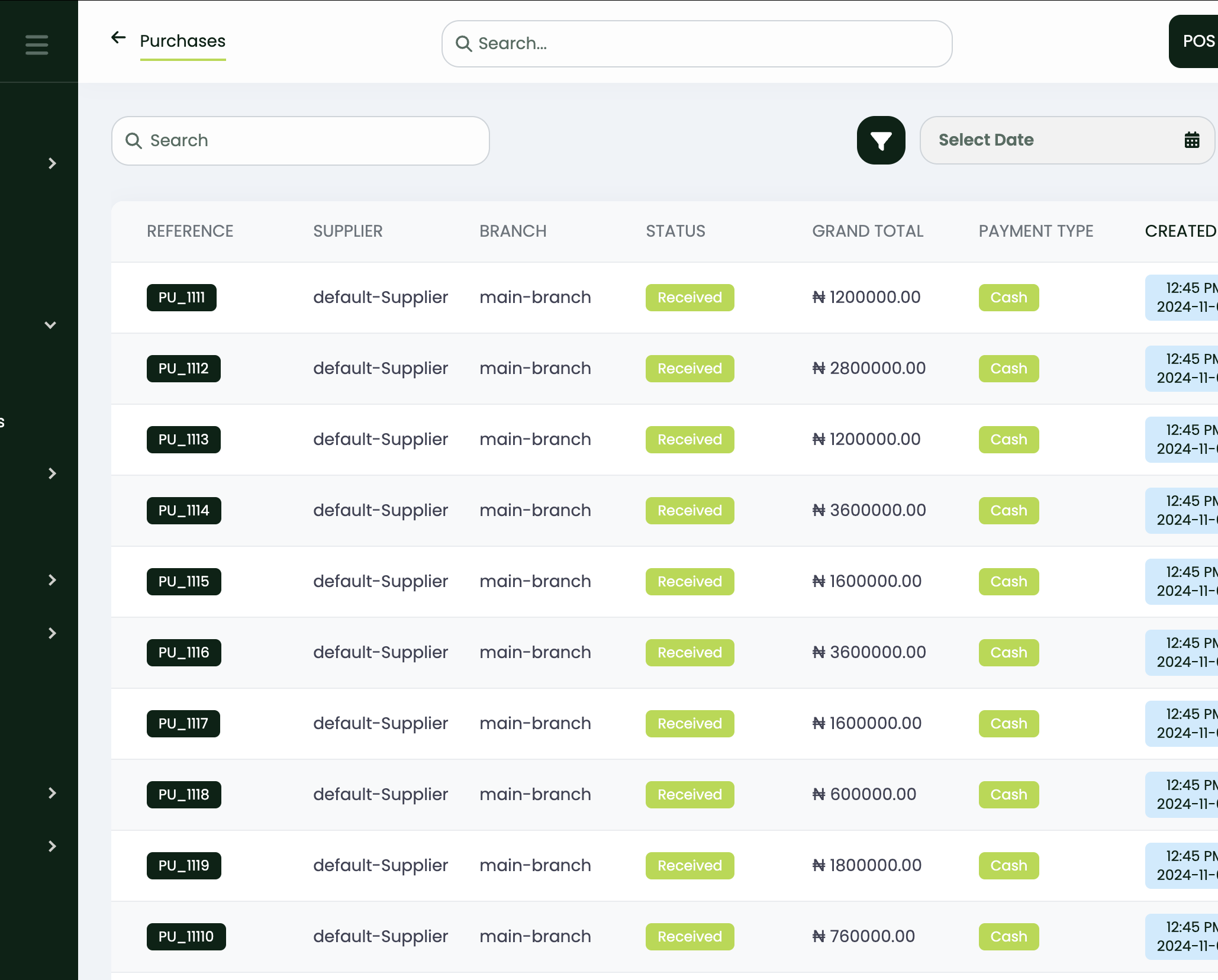Select the PU_1111 reference badge

click(x=181, y=298)
